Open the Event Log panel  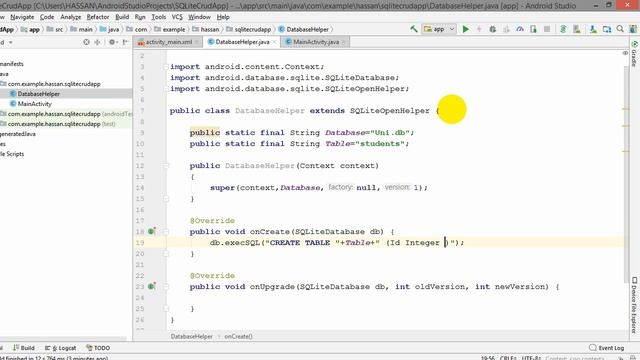(607, 348)
